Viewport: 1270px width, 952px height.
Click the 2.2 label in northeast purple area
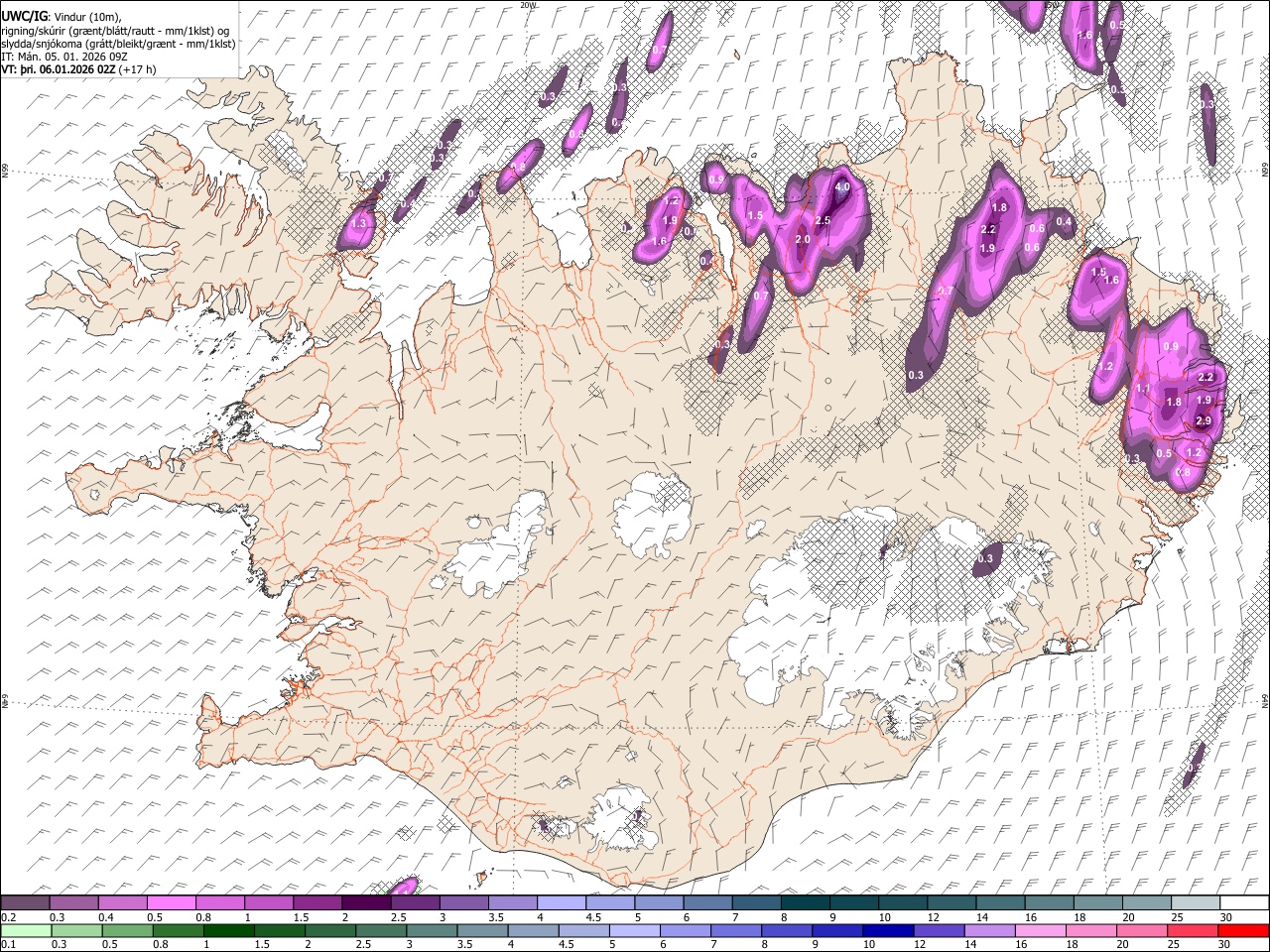[987, 230]
